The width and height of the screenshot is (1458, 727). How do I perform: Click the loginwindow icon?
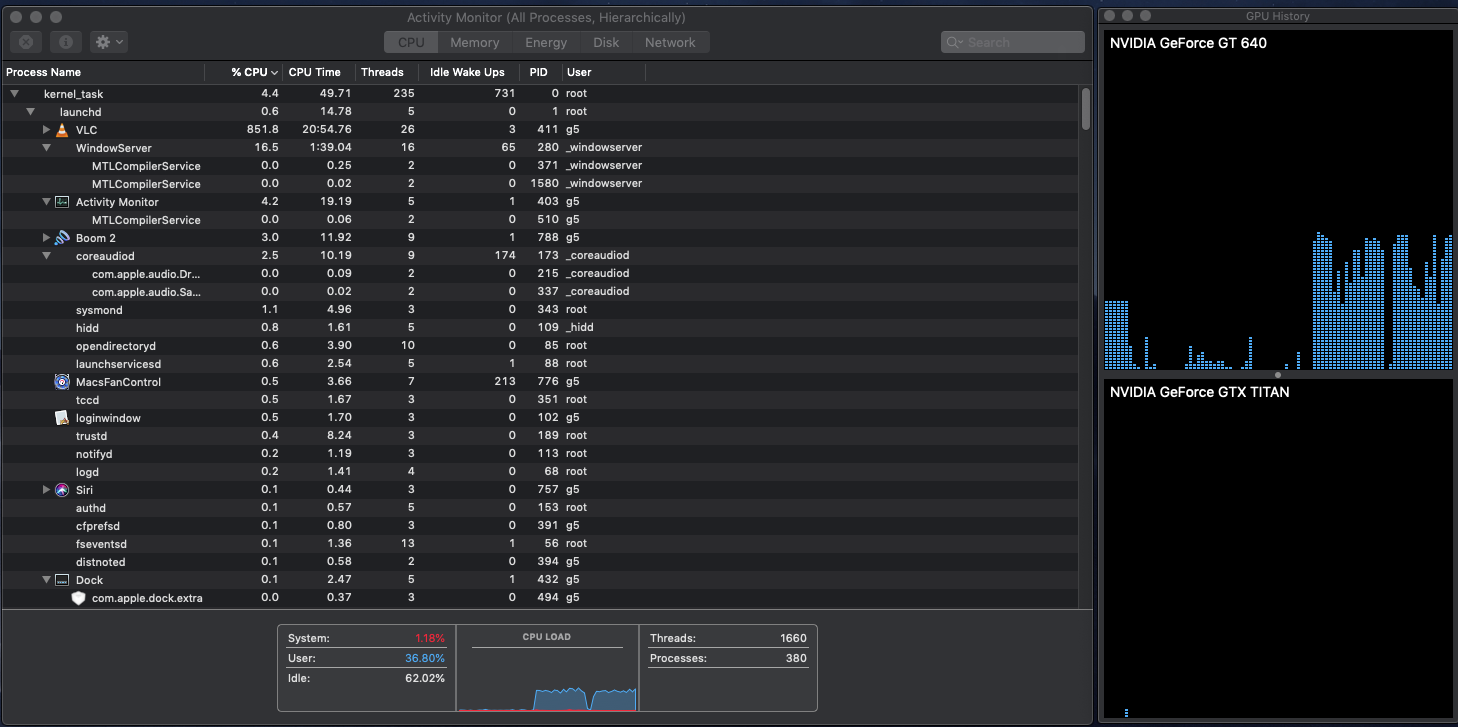pos(62,418)
